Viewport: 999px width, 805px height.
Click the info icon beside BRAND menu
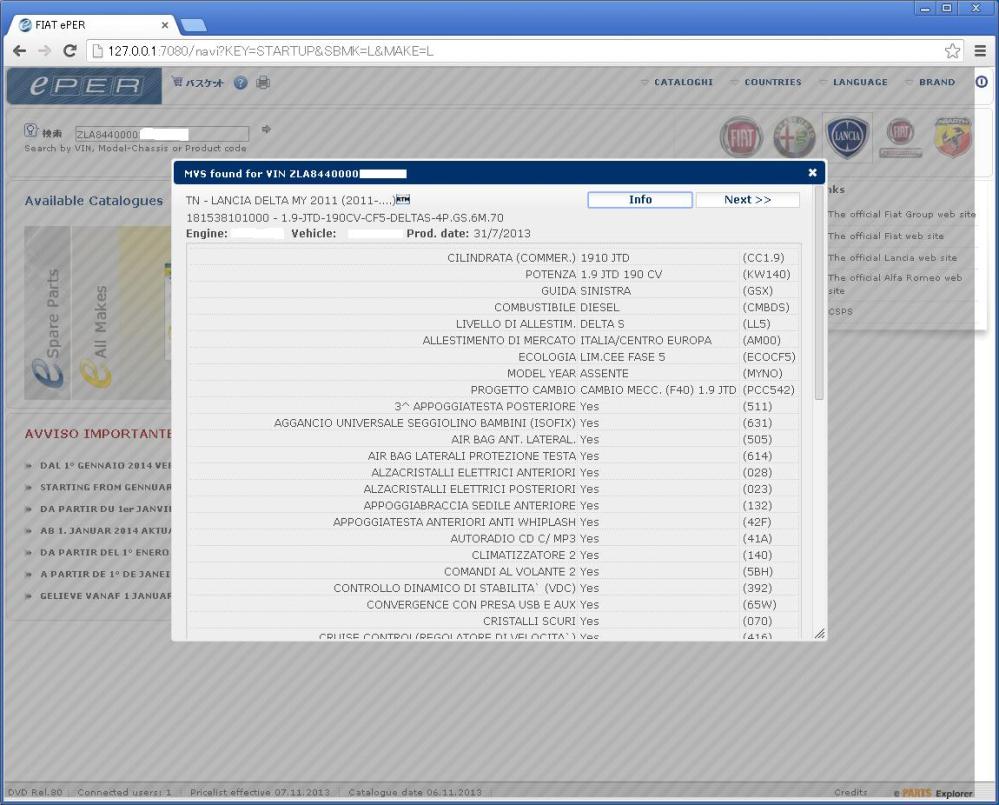(981, 82)
